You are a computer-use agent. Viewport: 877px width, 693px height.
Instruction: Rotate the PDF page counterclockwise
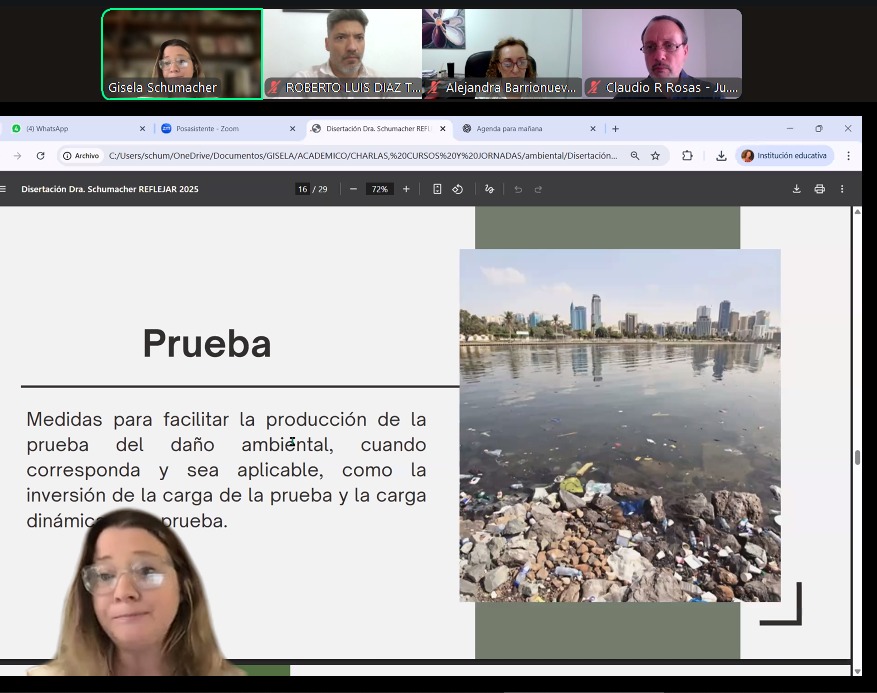coord(458,189)
